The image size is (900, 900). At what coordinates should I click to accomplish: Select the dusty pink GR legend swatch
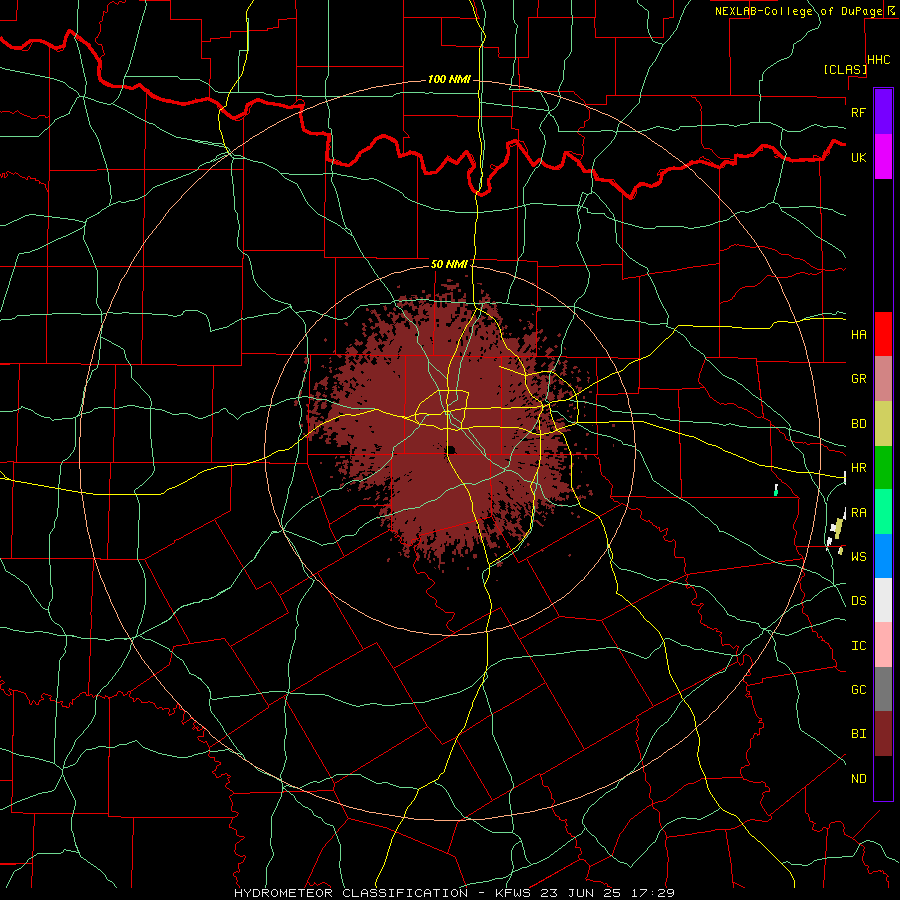tap(883, 379)
